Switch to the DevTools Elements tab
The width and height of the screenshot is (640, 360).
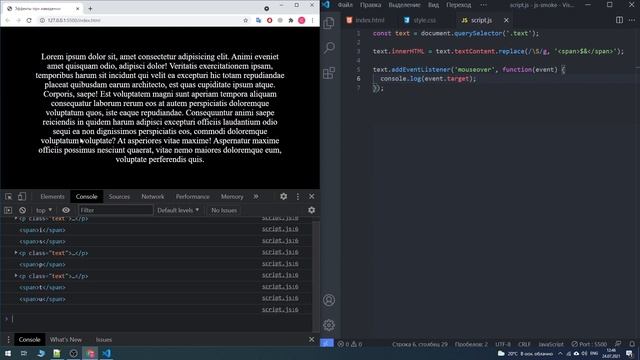(52, 197)
